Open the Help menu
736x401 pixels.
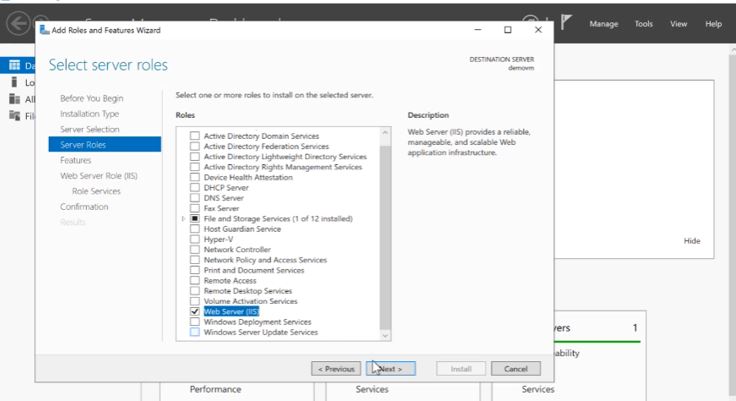pos(713,23)
